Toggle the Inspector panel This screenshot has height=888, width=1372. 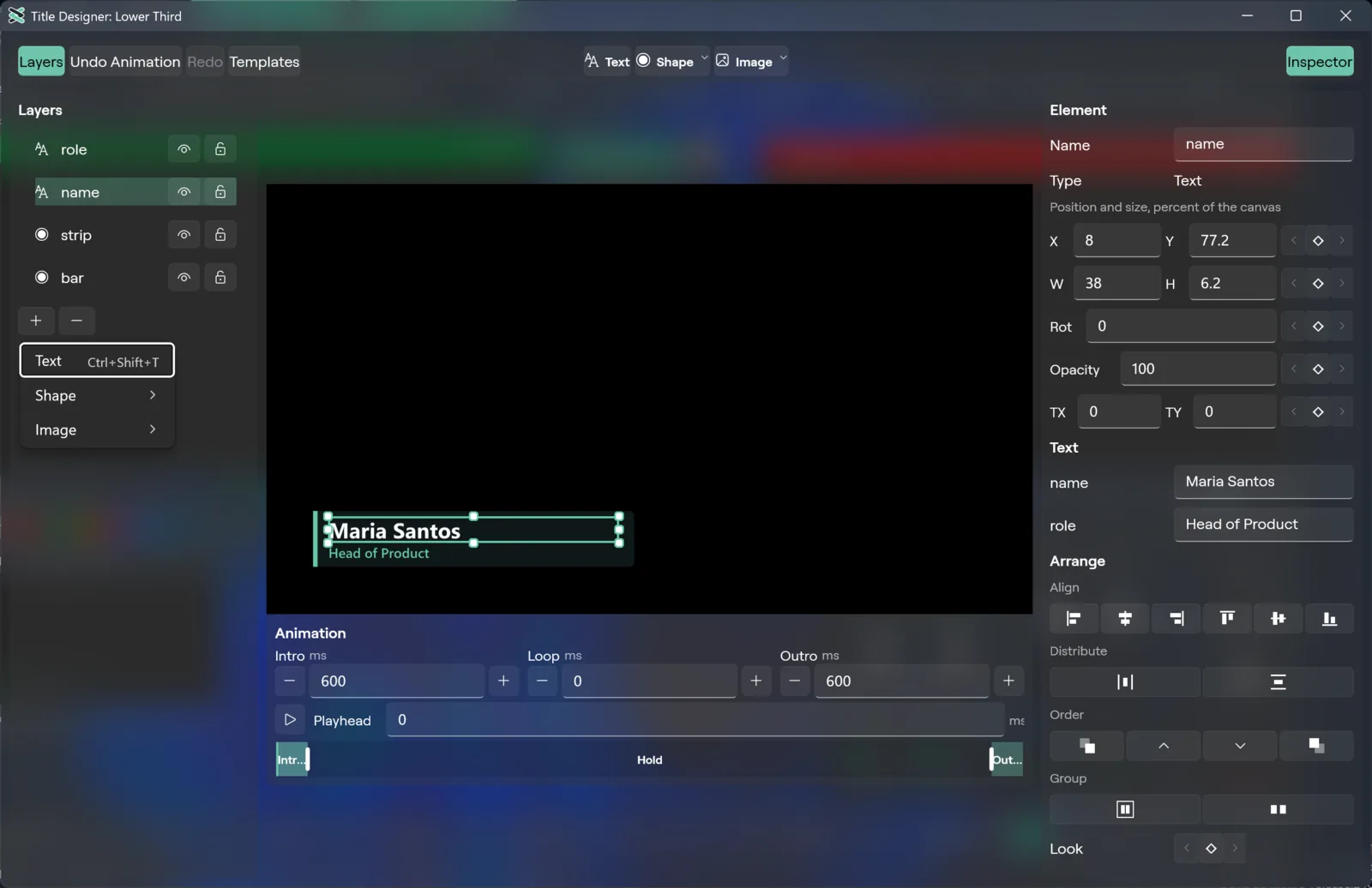pyautogui.click(x=1320, y=62)
